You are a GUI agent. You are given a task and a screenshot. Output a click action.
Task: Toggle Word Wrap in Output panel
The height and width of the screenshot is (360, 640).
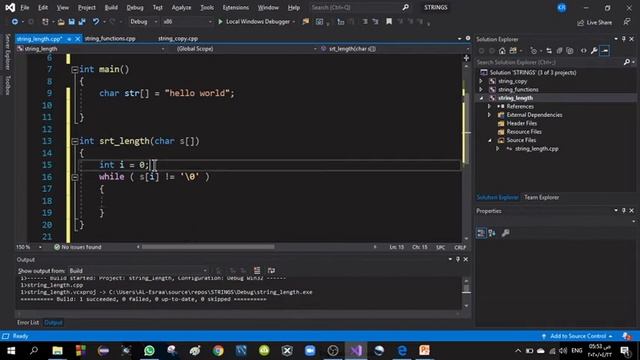(x=271, y=271)
